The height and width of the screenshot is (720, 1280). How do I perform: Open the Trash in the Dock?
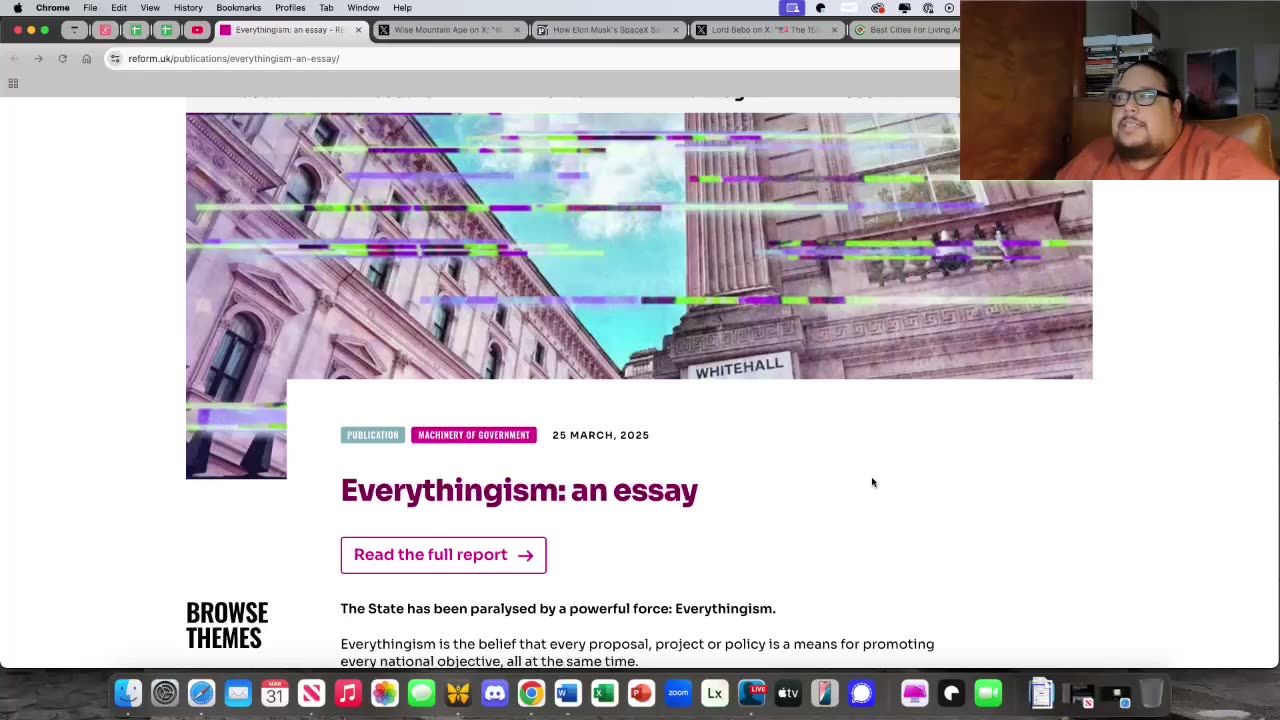coord(1152,693)
